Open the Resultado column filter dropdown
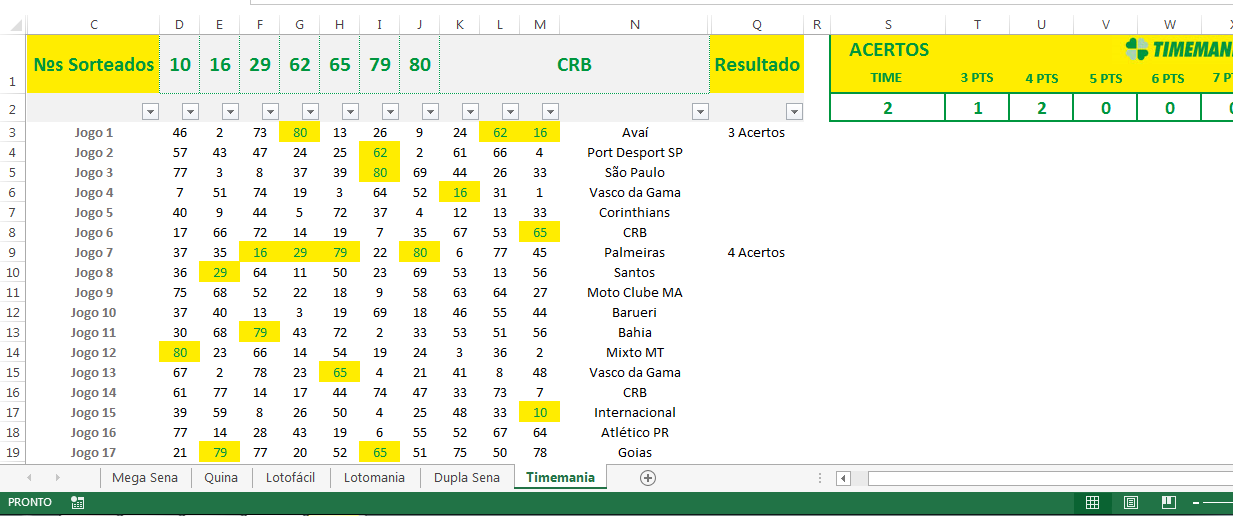Viewport: 1233px width, 516px height. (794, 112)
